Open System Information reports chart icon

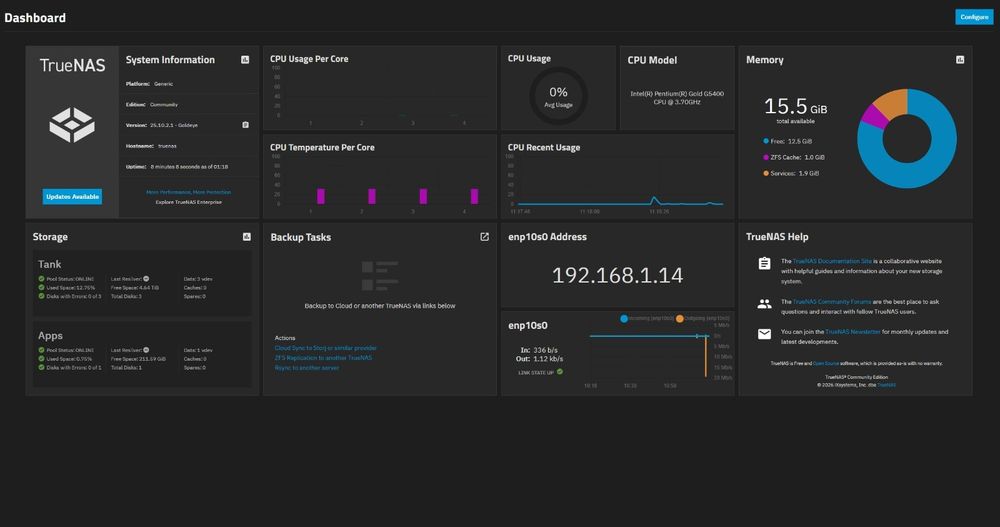(x=245, y=59)
